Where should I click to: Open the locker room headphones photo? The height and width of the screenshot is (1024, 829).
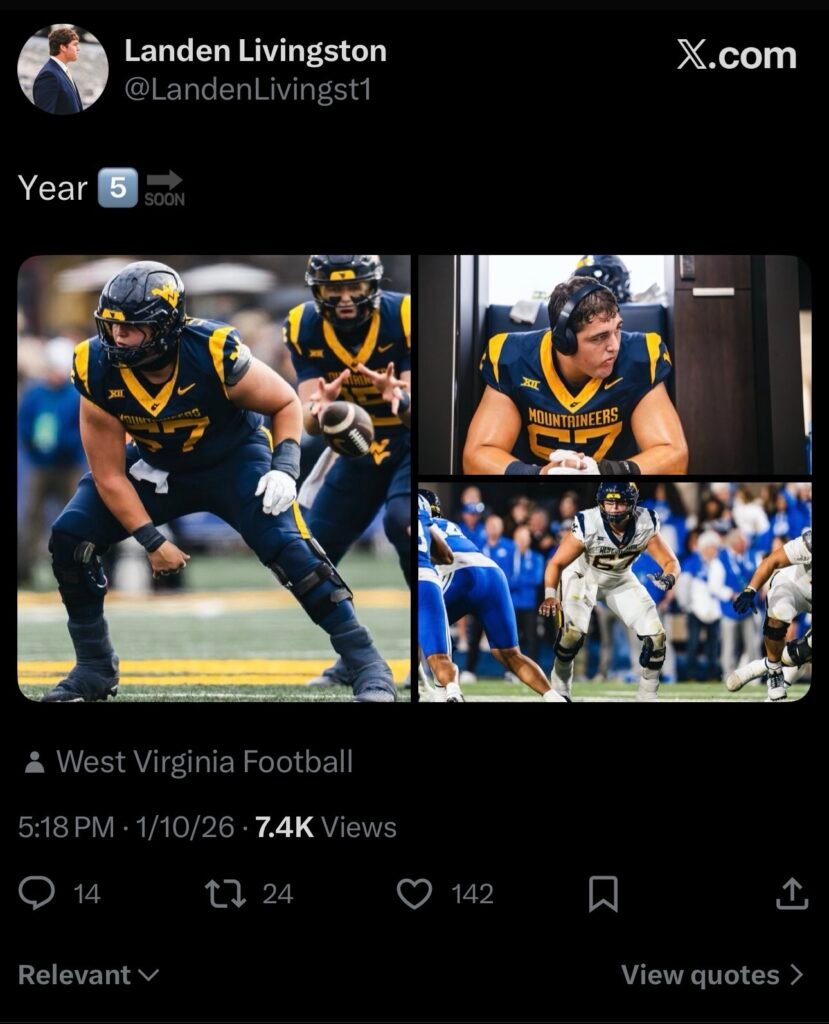614,364
